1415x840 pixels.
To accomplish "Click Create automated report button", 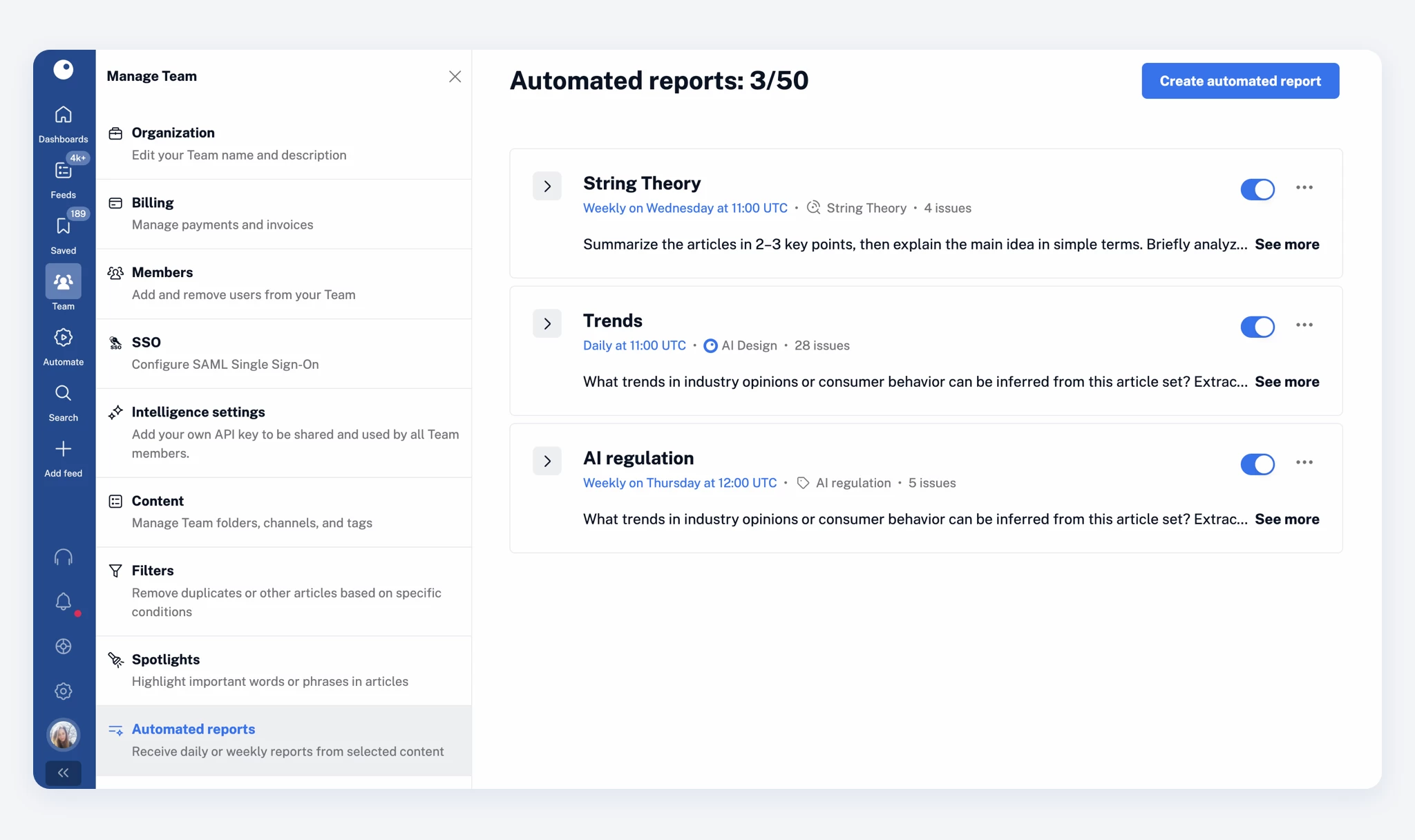I will (x=1240, y=81).
